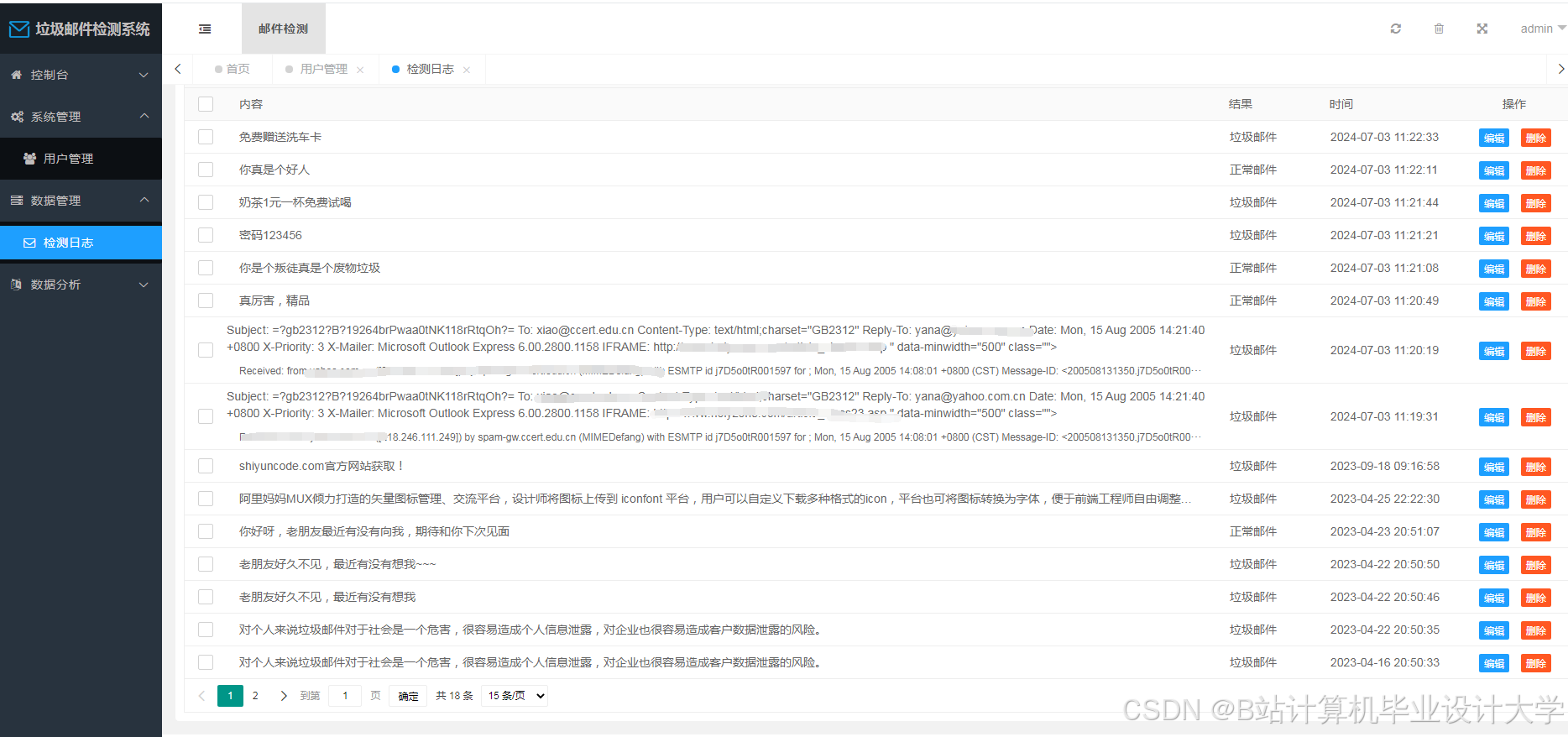Go to page 2
Viewport: 1568px width, 737px height.
[255, 696]
